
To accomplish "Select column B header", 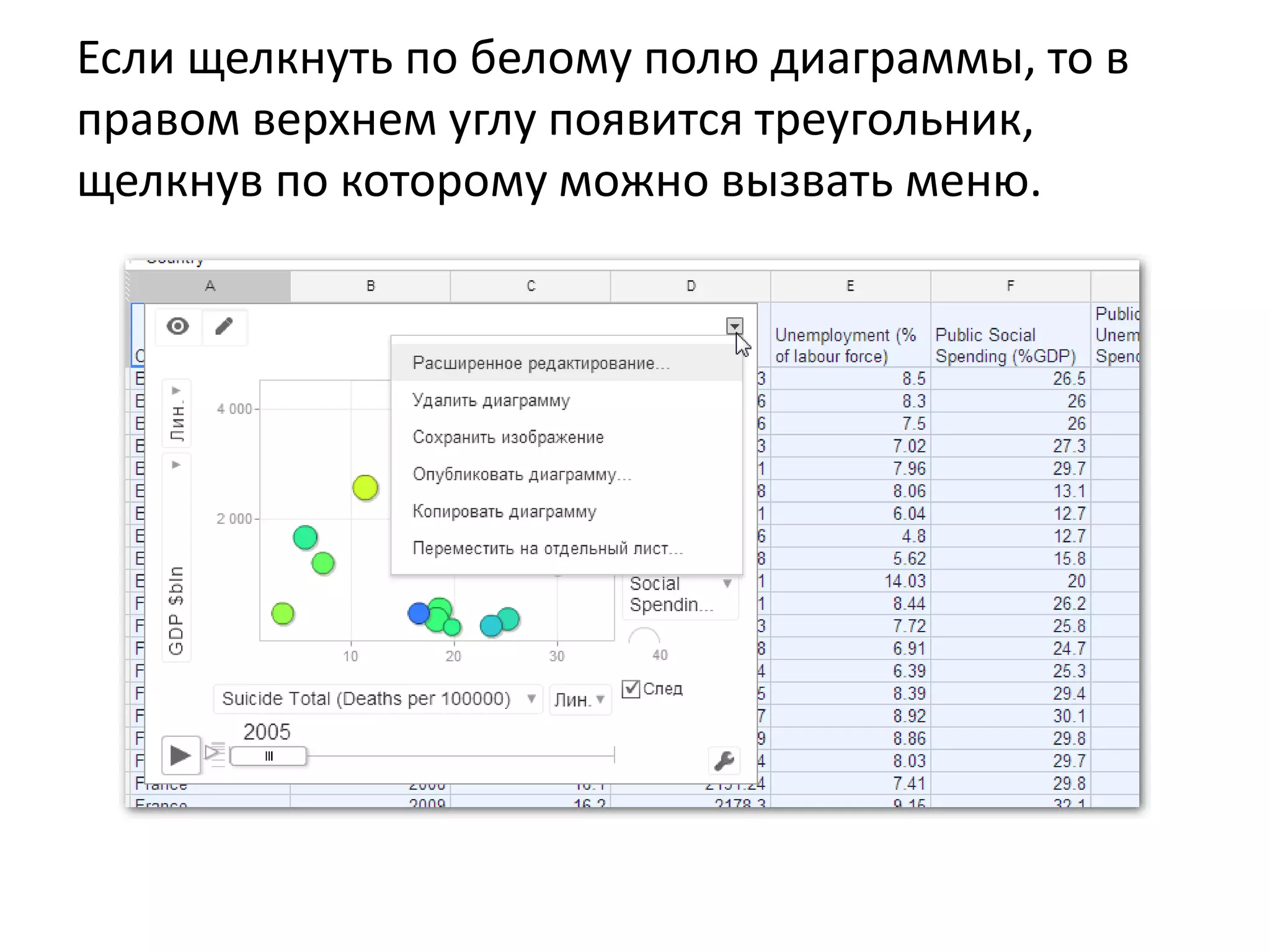I will coord(370,286).
